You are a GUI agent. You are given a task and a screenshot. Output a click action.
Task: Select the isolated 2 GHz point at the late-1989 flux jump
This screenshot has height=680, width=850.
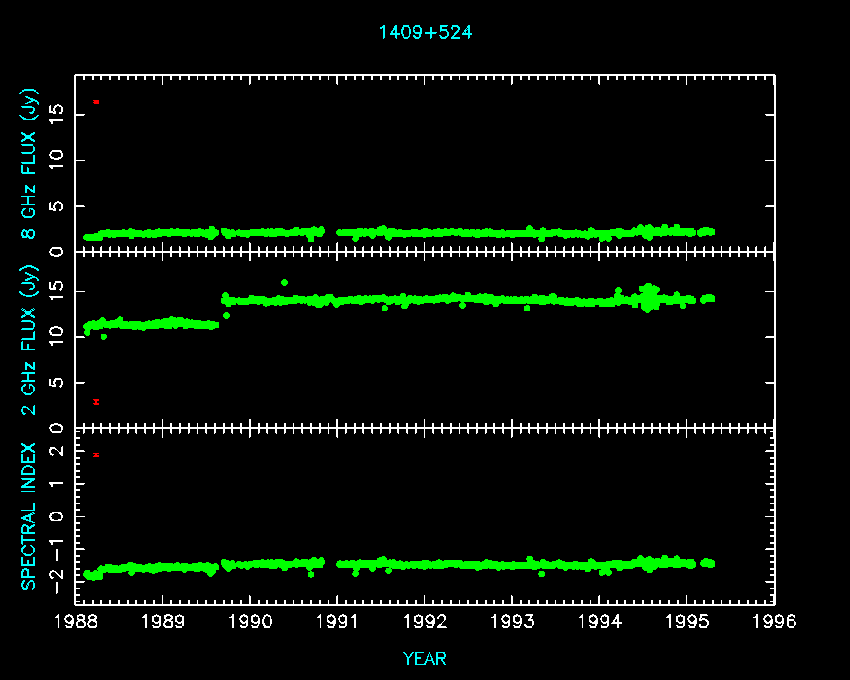point(226,316)
